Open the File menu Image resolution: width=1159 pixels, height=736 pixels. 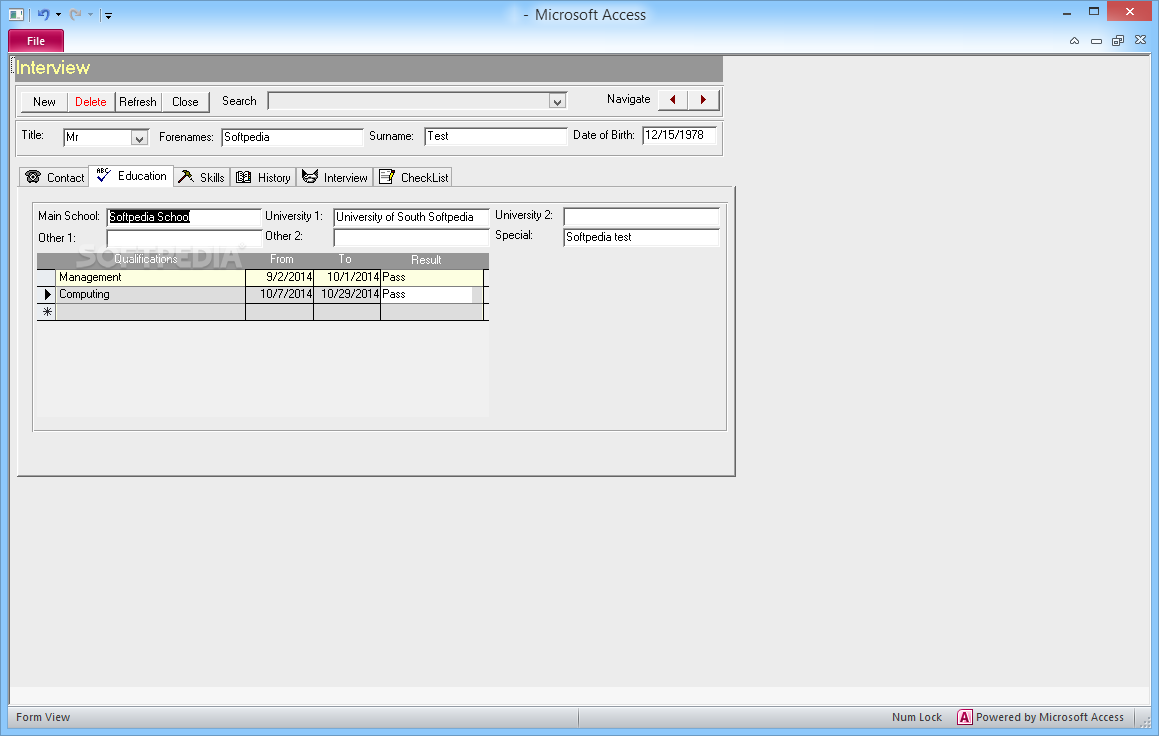(x=35, y=41)
